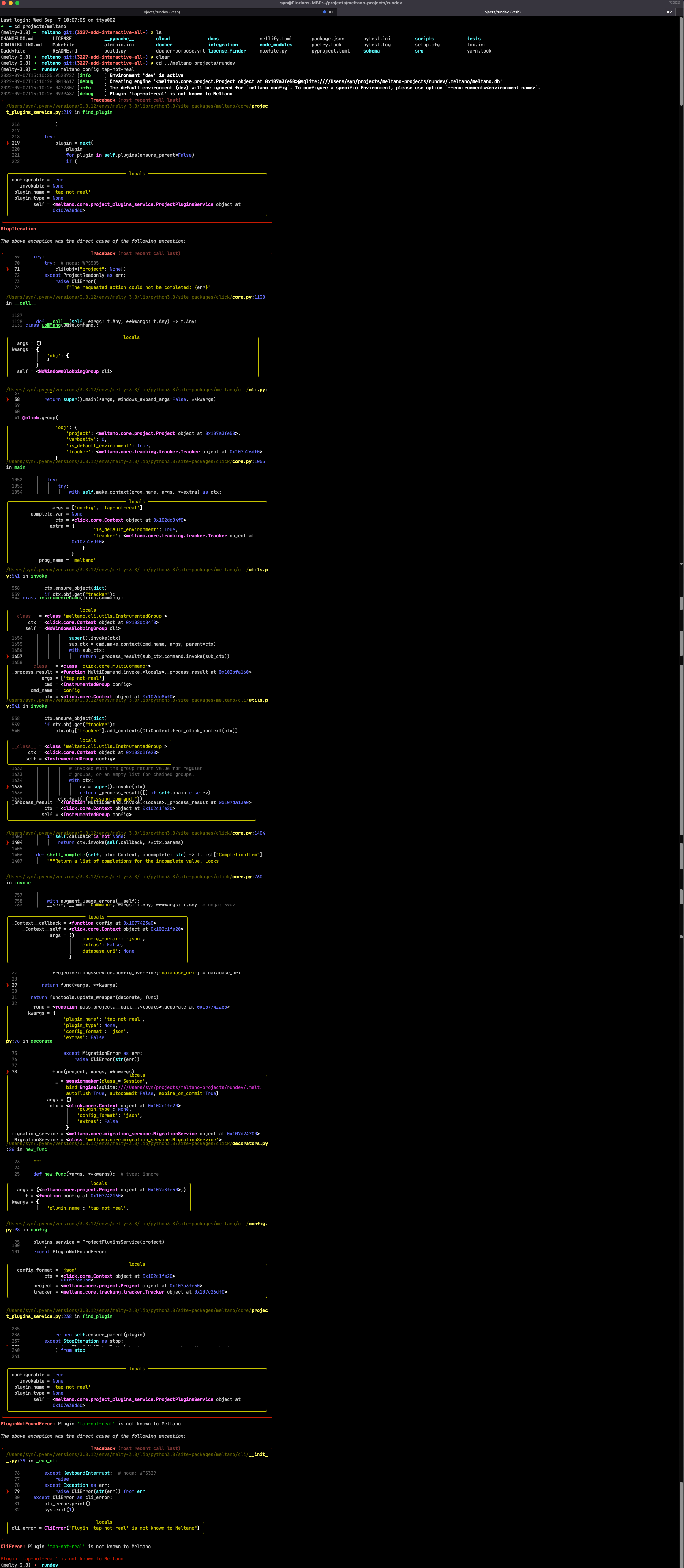Image resolution: width=684 pixels, height=1568 pixels.
Task: Click the yellow minimize traffic light
Action: point(10,3)
